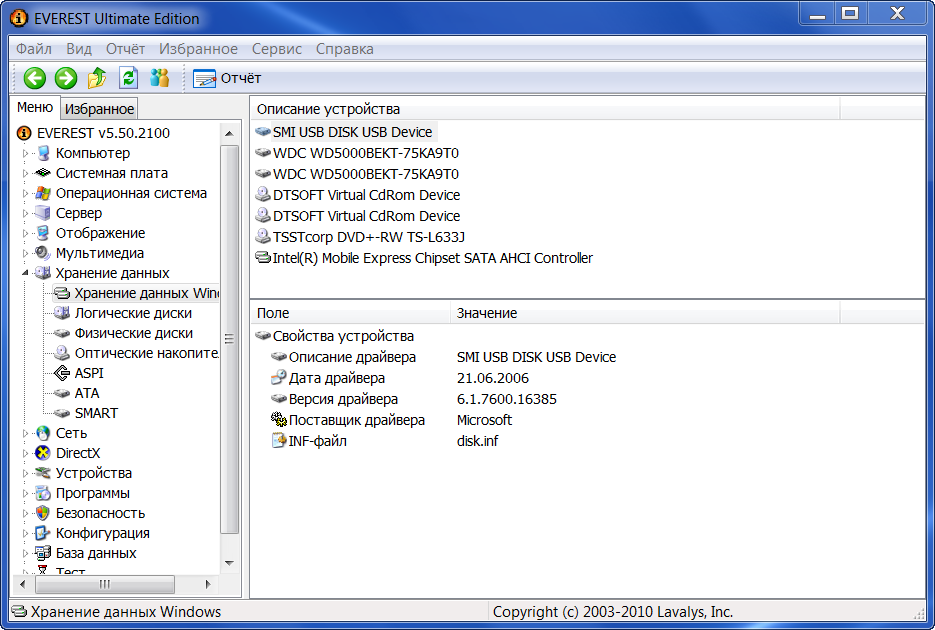Click the ASPI icon in tree
Viewport: 935px width, 630px height.
61,373
